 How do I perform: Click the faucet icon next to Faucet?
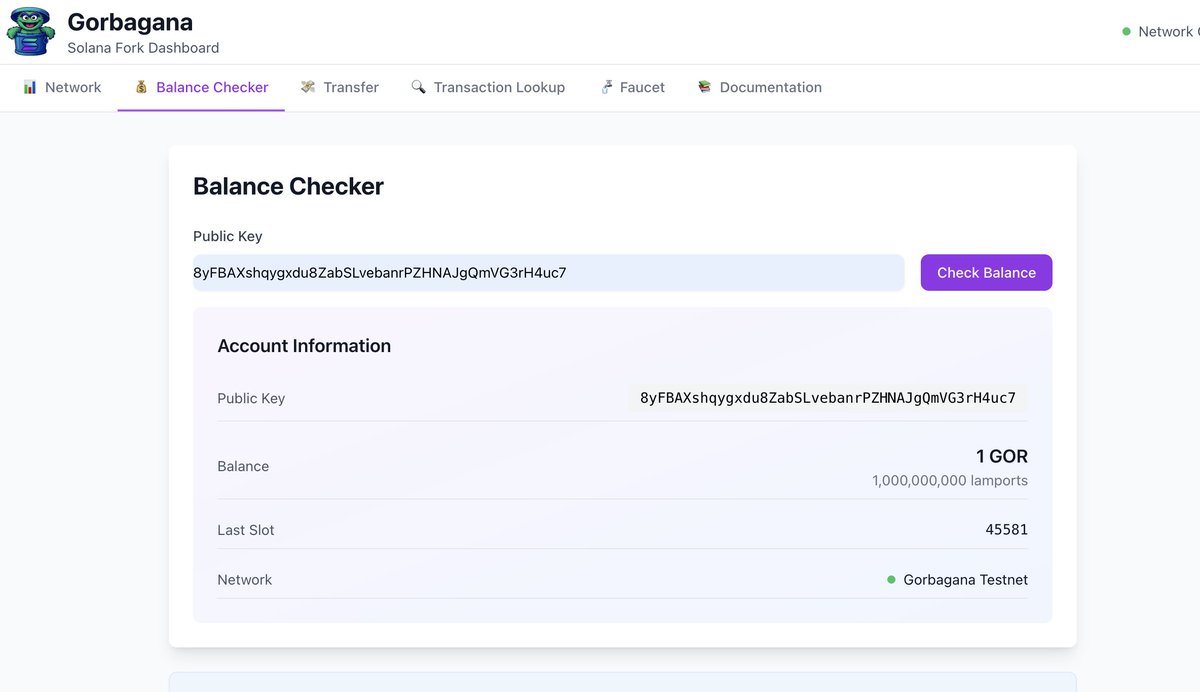click(606, 87)
